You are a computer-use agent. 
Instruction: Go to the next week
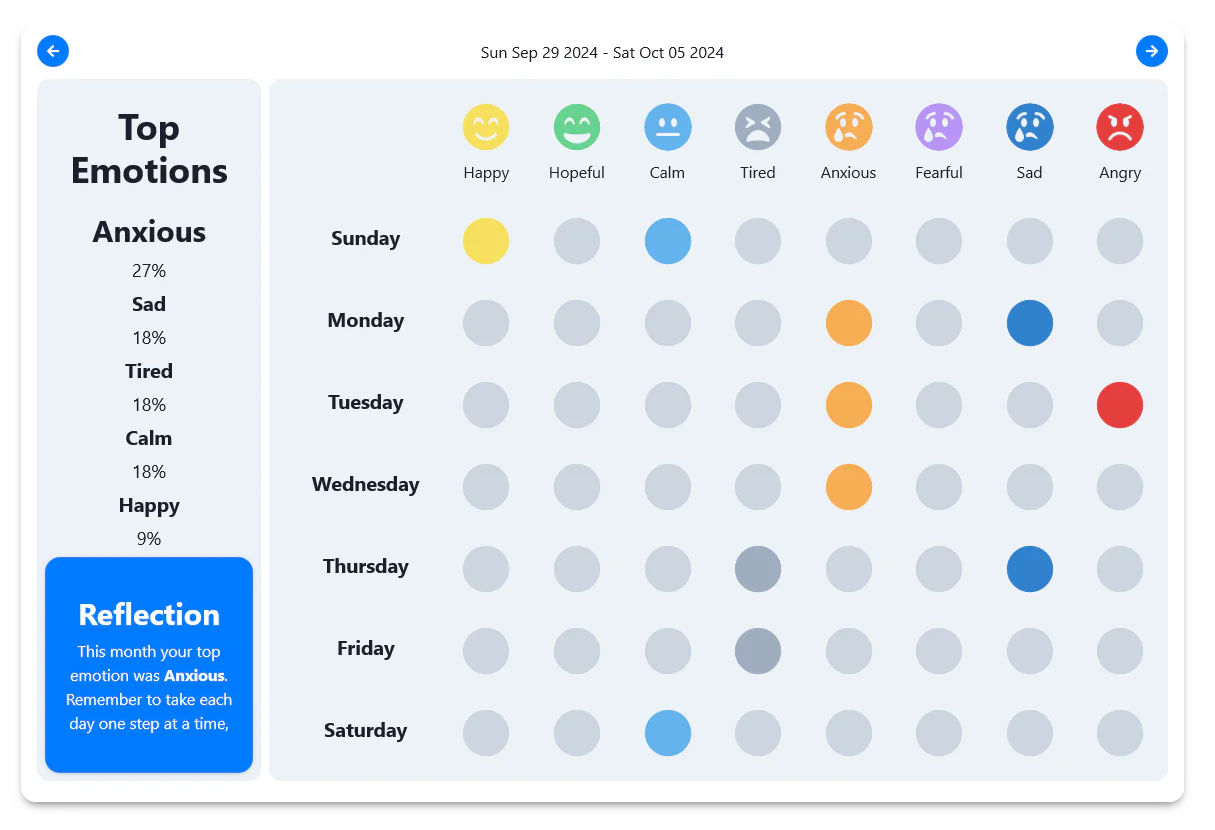1152,51
